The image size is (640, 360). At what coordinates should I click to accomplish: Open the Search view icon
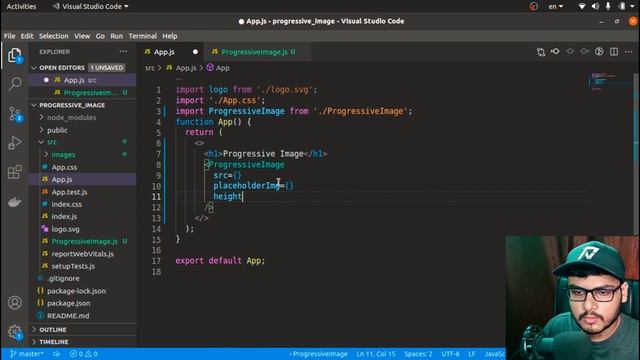click(x=15, y=84)
